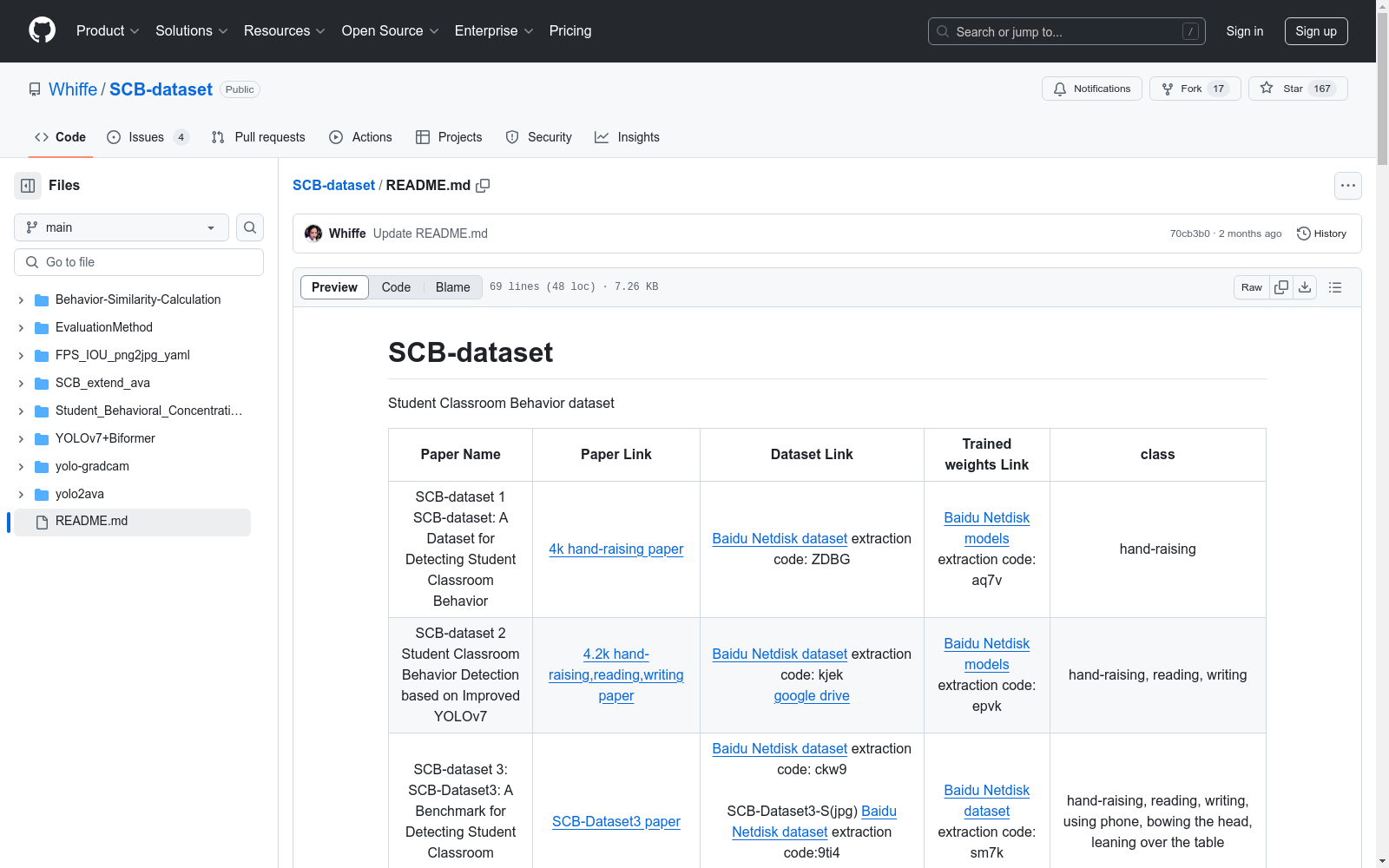The height and width of the screenshot is (868, 1389).
Task: Expand the YOLOv7+Biformer folder
Action: pyautogui.click(x=21, y=439)
